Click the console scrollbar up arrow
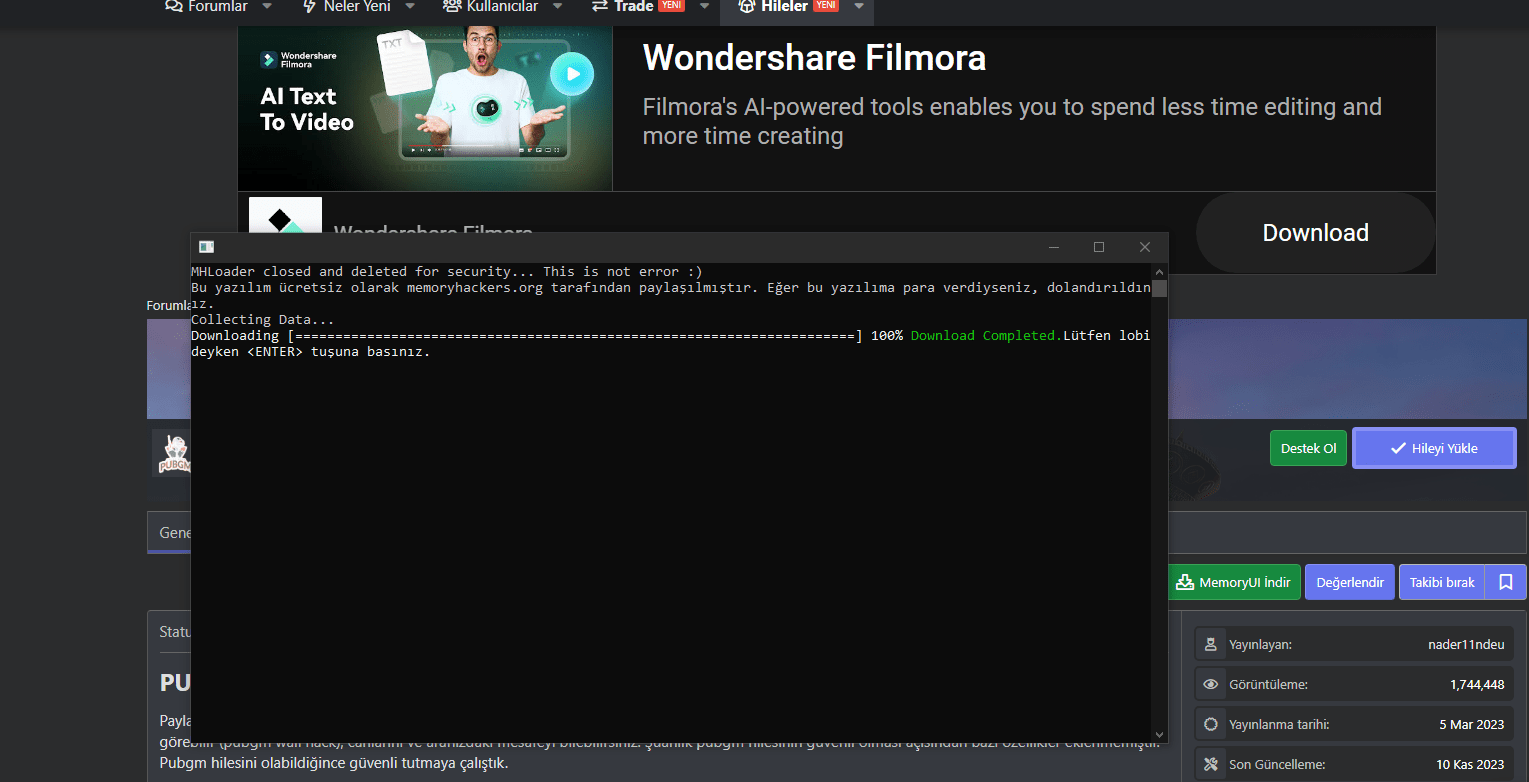 pyautogui.click(x=1159, y=271)
